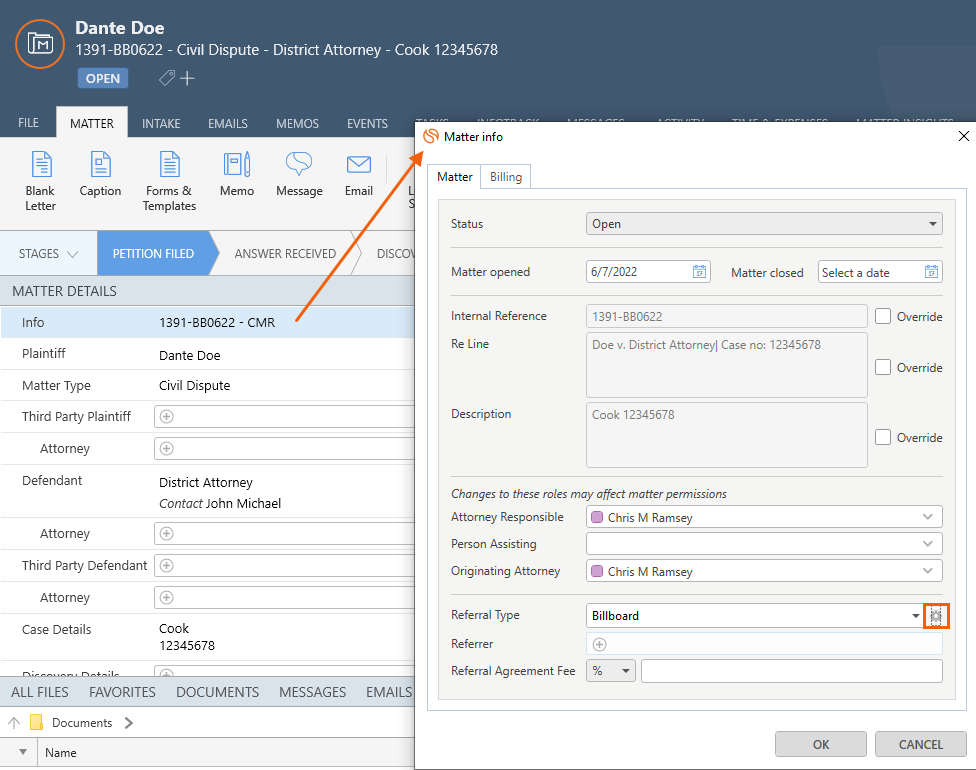Screen dimensions: 976x770
Task: Add a Third Party Plaintiff
Action: pos(166,416)
